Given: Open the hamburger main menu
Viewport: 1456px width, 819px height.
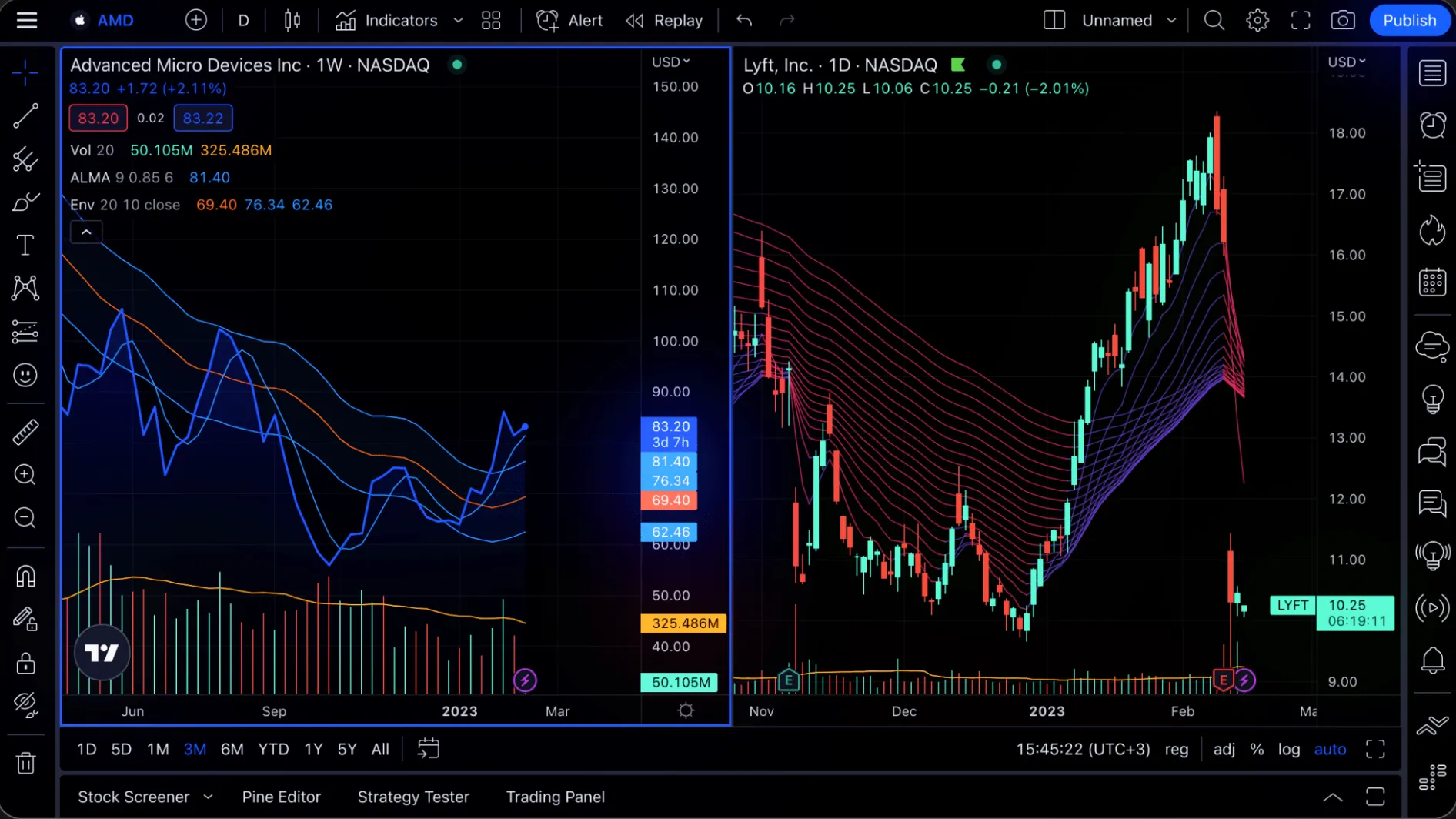Looking at the screenshot, I should point(27,21).
